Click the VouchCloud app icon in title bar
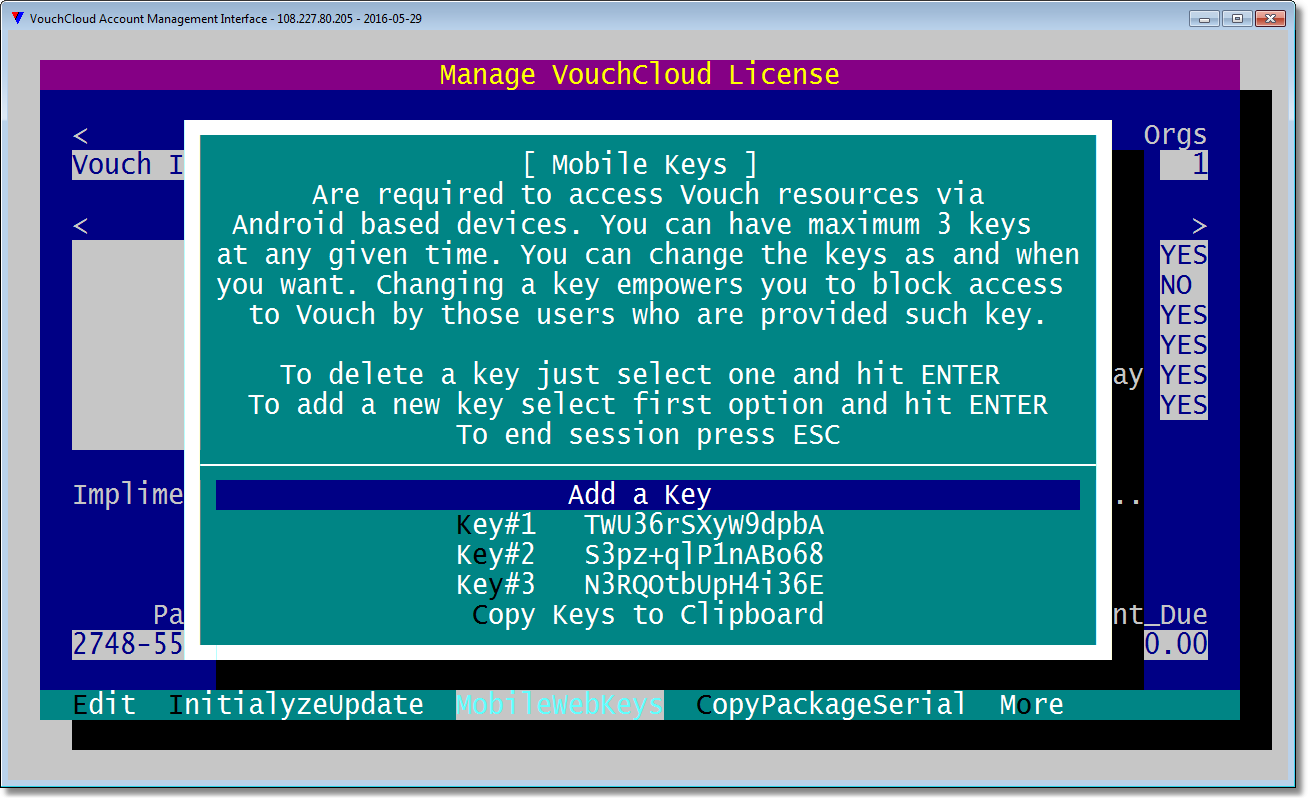Viewport: 1308px width, 800px height. pyautogui.click(x=17, y=18)
